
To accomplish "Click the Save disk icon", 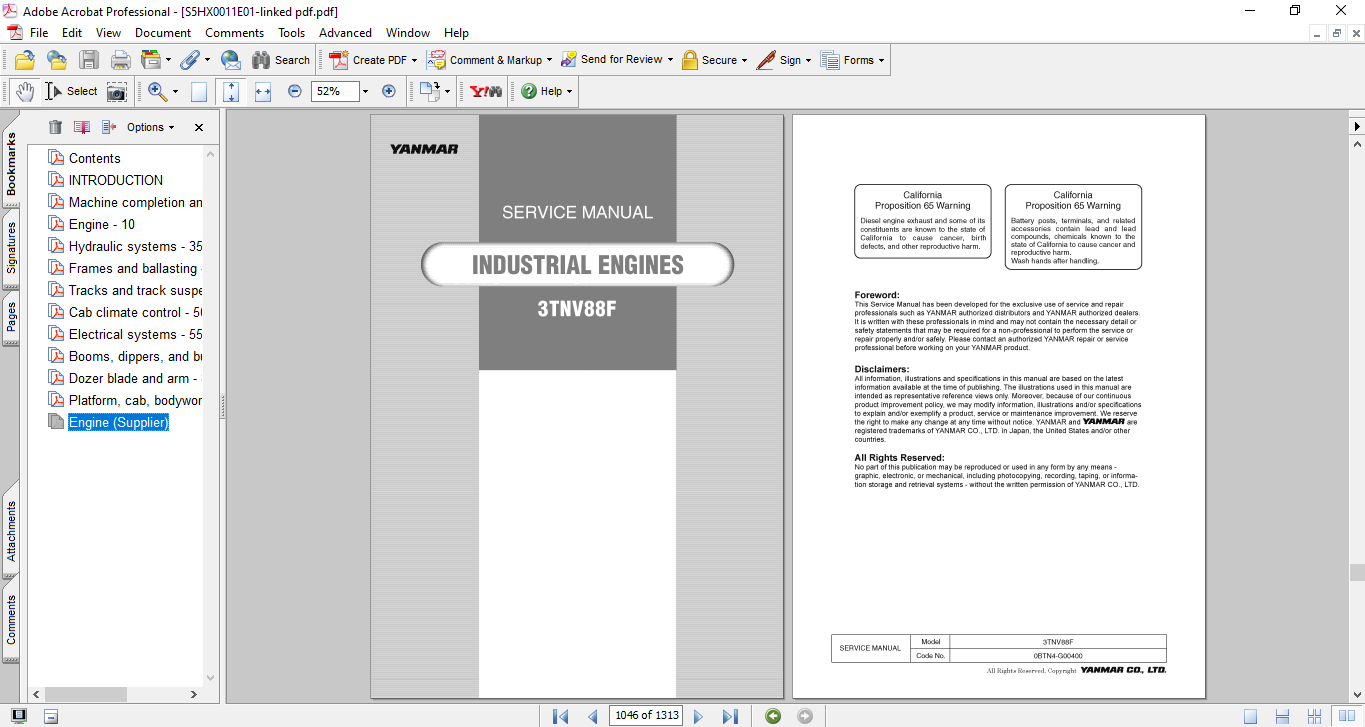I will (x=89, y=60).
